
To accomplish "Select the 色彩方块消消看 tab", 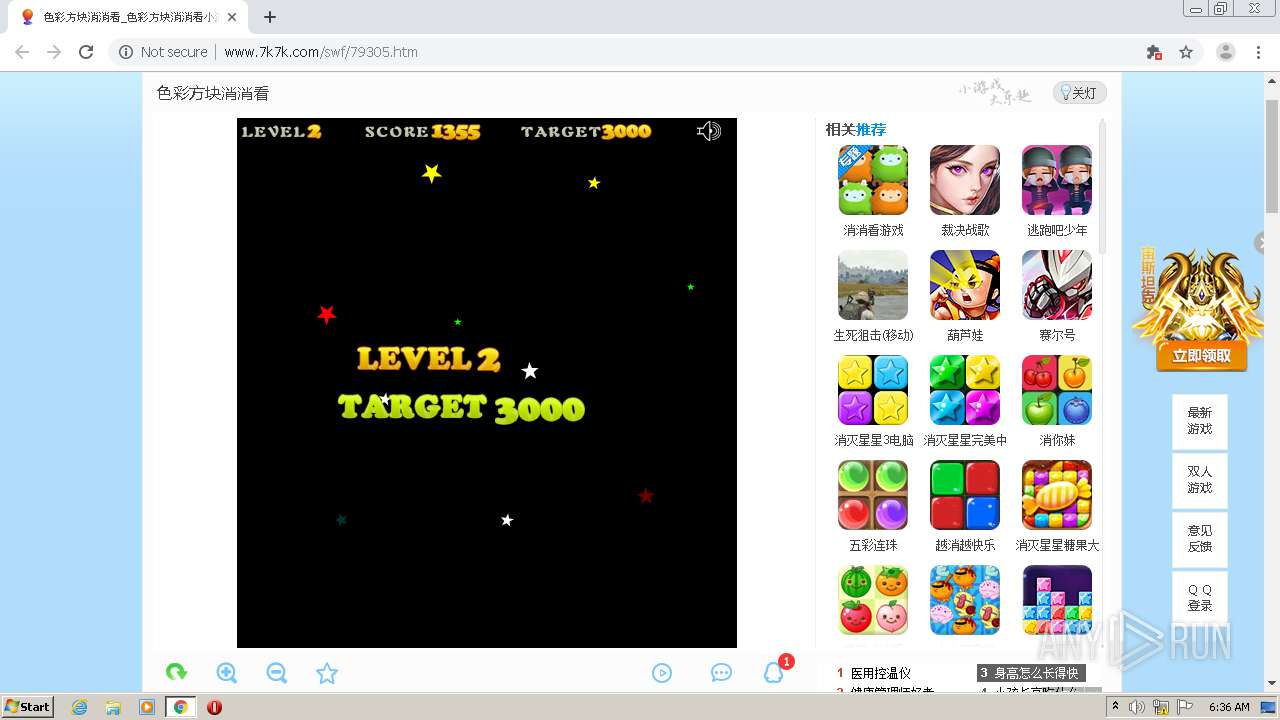I will coord(128,17).
